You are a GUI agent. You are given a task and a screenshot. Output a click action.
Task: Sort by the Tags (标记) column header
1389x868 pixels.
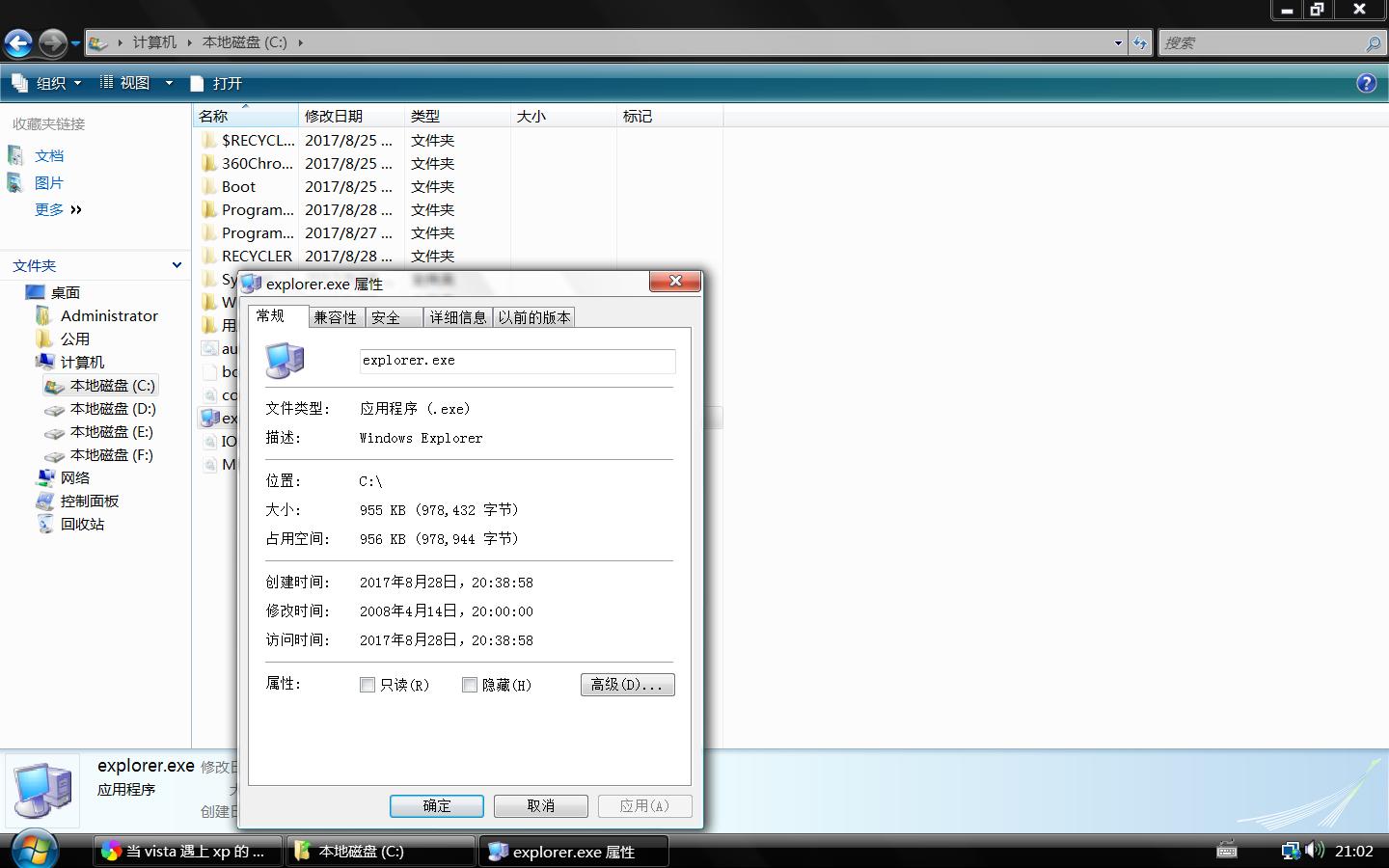669,116
